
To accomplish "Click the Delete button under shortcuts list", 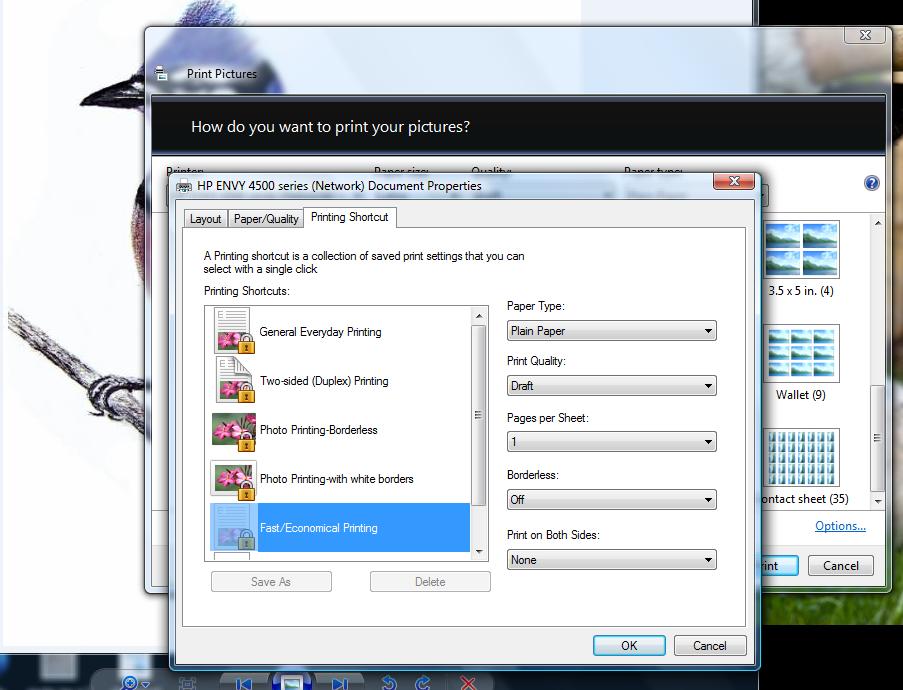I will (x=430, y=582).
